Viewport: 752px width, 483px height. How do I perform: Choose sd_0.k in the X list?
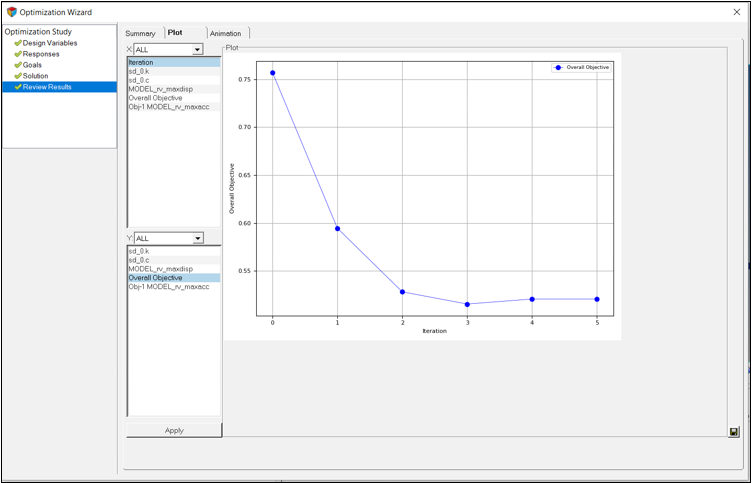(139, 71)
